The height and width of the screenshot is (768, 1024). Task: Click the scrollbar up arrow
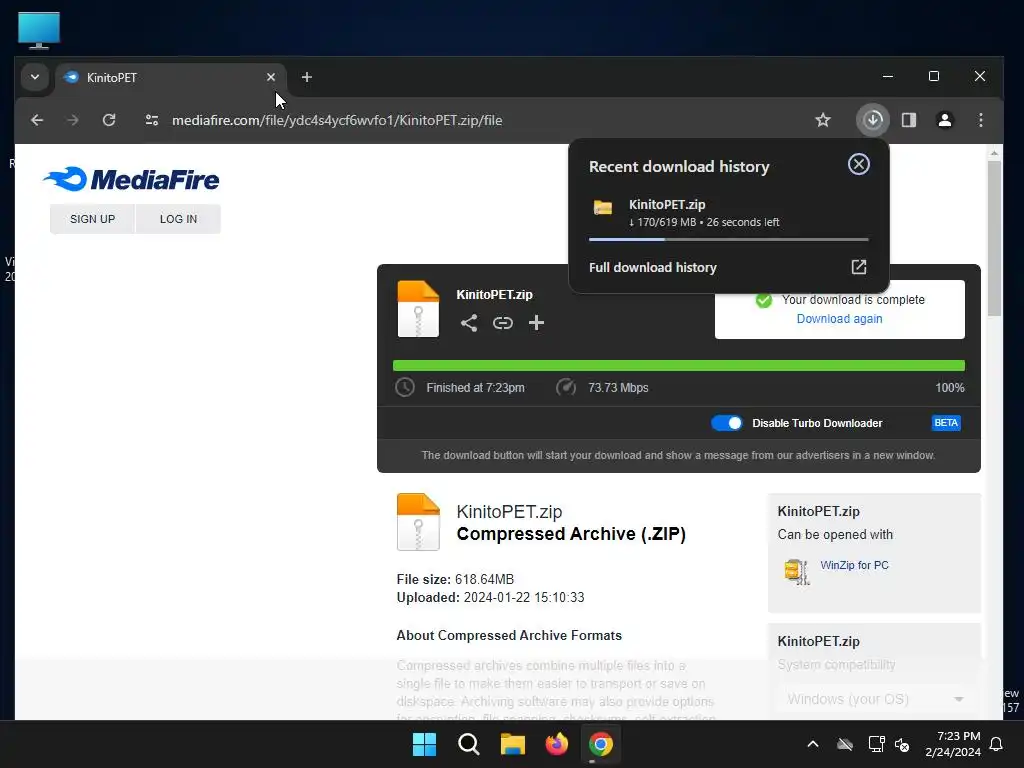994,153
